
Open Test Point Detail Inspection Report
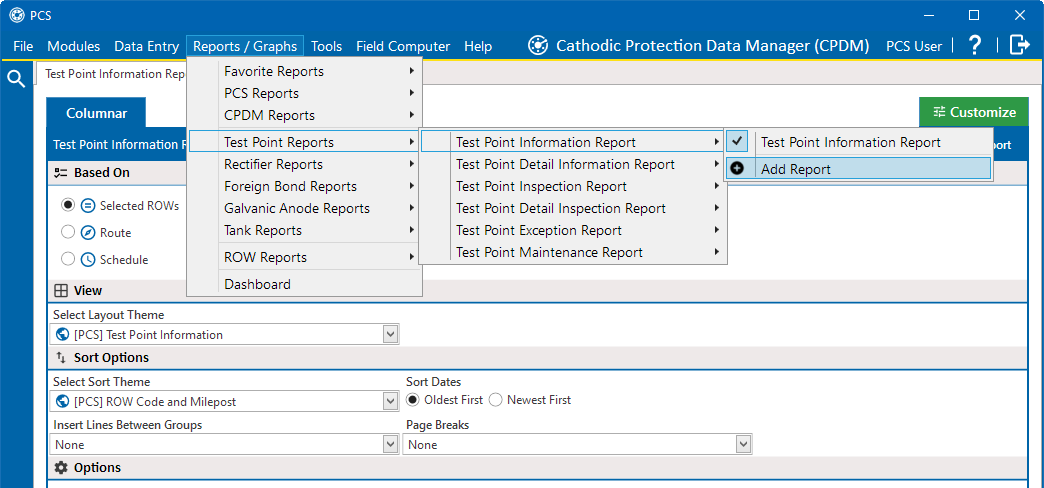(573, 208)
